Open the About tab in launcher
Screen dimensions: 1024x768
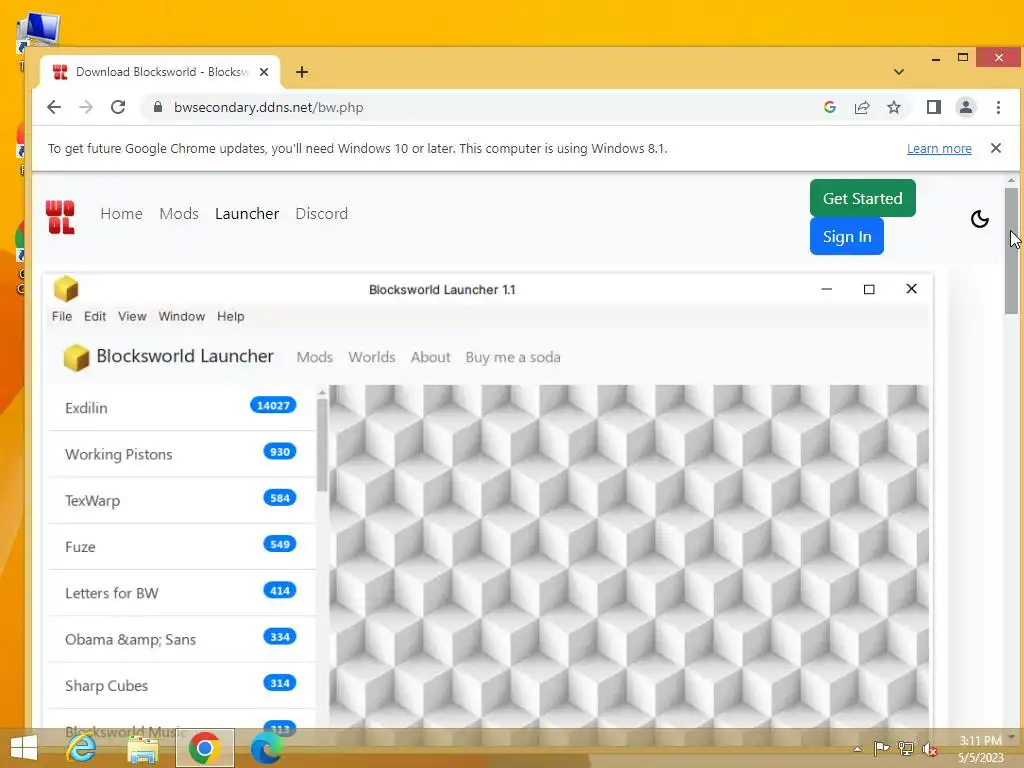click(x=430, y=357)
